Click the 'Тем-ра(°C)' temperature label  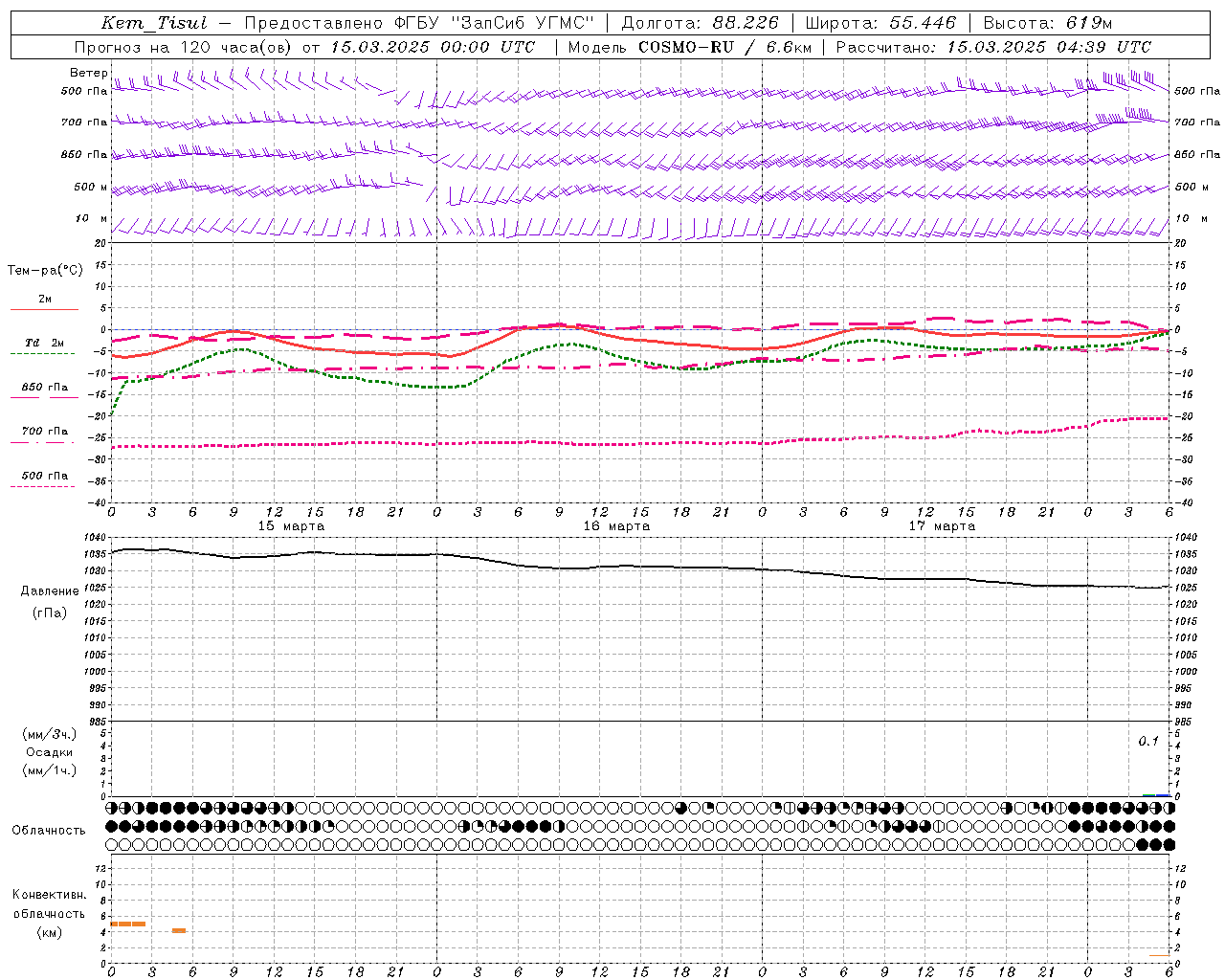45,271
